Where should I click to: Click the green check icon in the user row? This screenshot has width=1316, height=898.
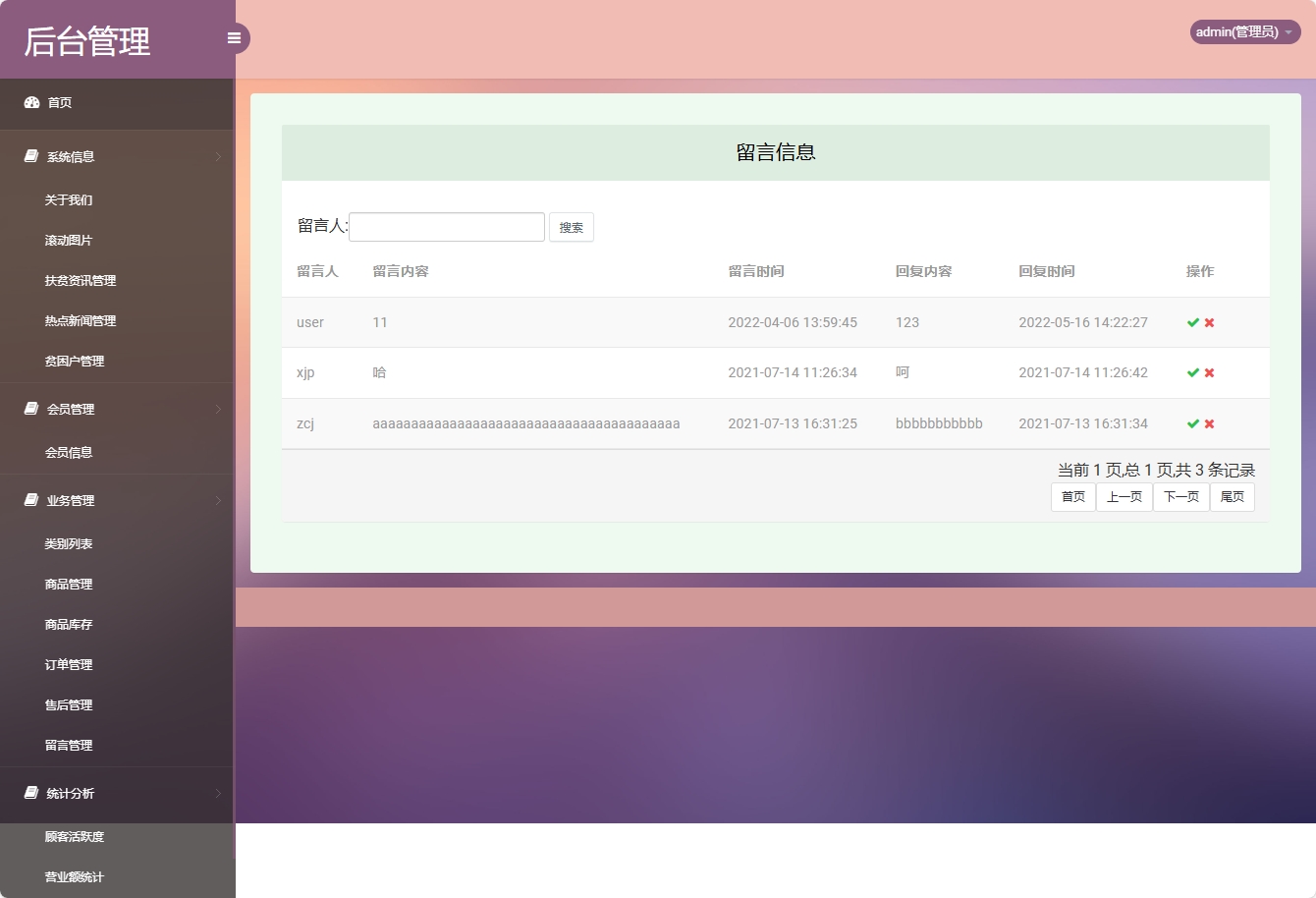point(1193,321)
